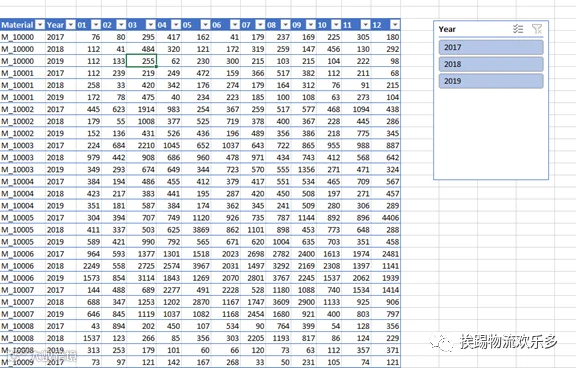Select the Year slicer title

point(447,29)
